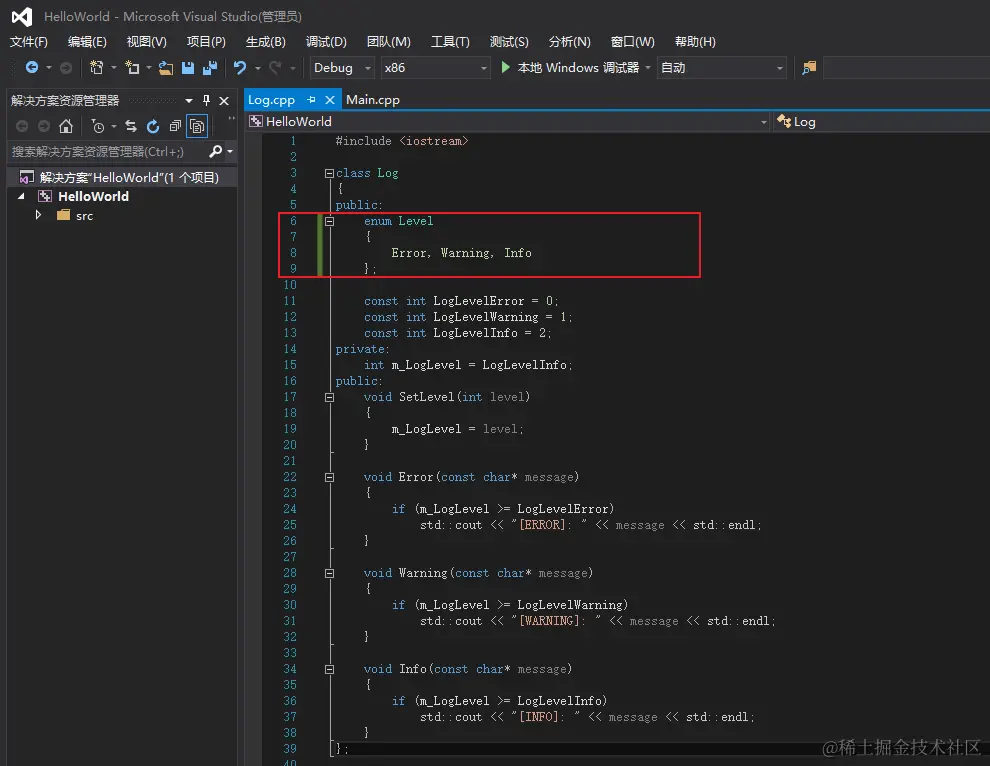
Task: Toggle auto-hide pin on Solution Explorer panel
Action: [207, 100]
